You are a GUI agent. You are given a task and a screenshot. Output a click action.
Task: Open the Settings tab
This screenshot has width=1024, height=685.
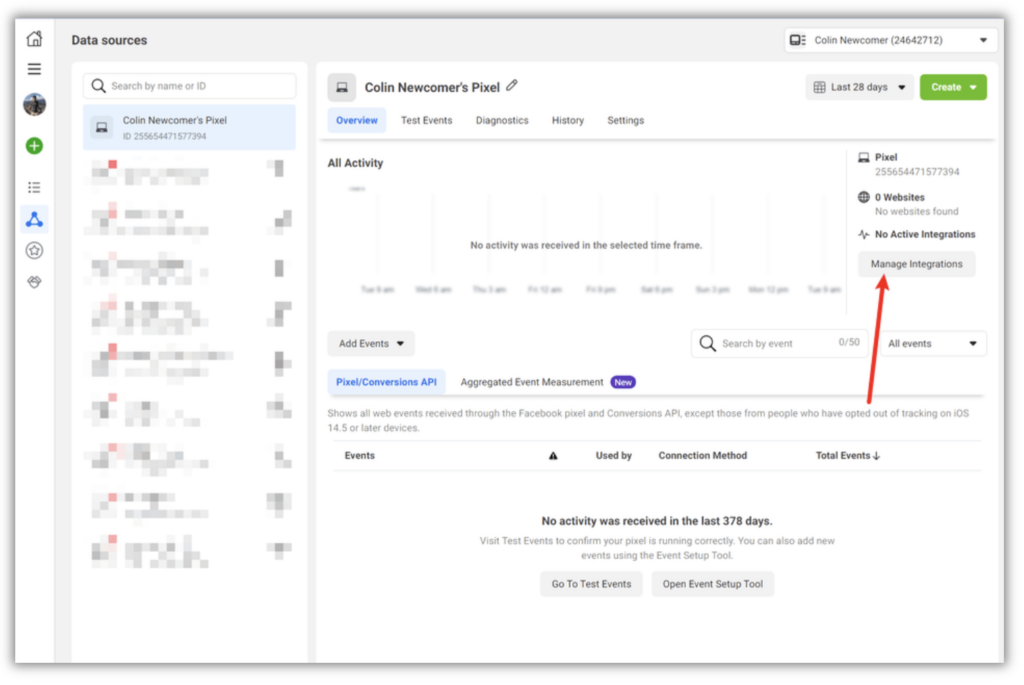[x=626, y=120]
